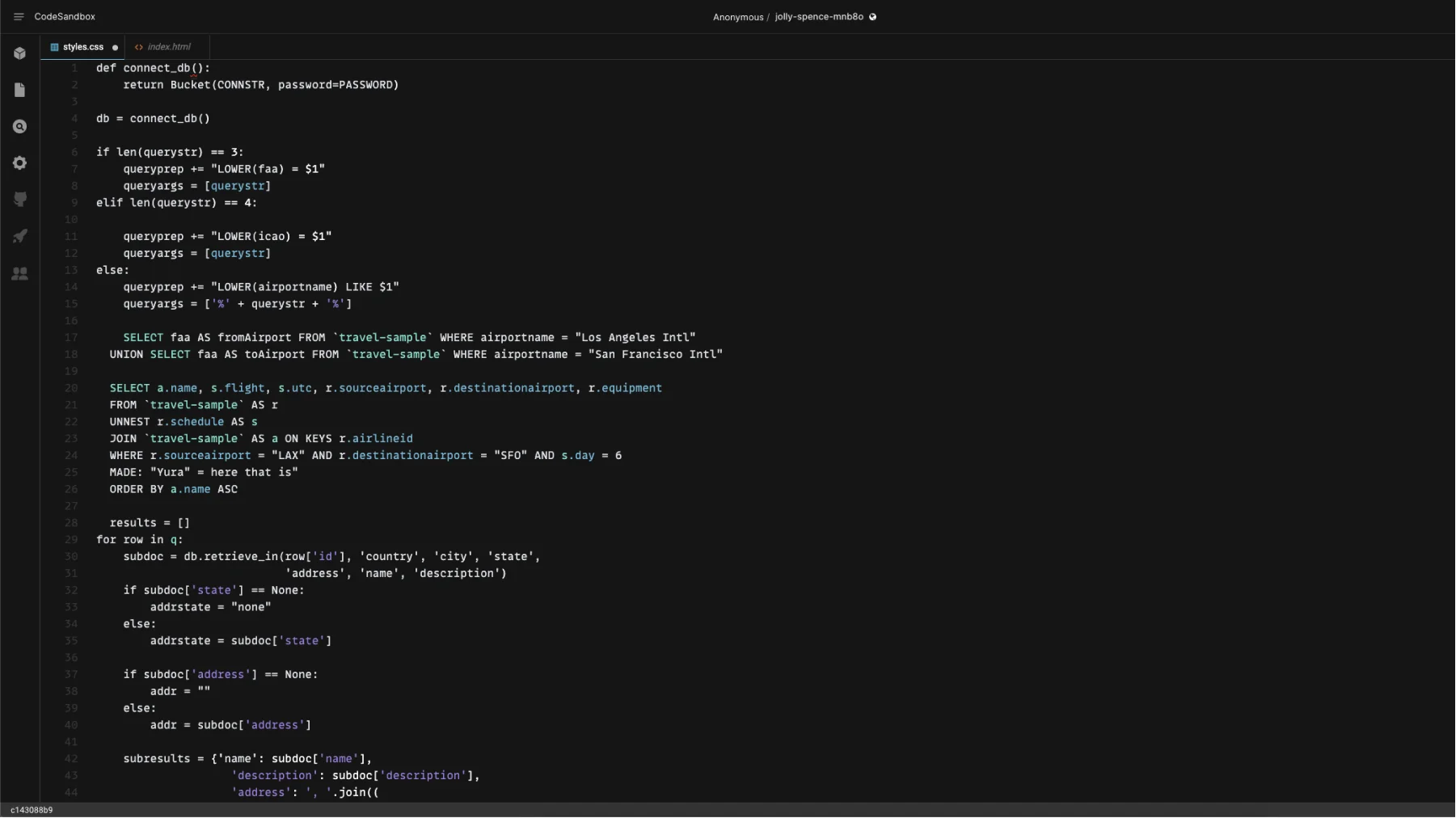Image resolution: width=1456 pixels, height=818 pixels.
Task: Open the hamburger menu beside CodeSandbox
Action: coord(19,17)
